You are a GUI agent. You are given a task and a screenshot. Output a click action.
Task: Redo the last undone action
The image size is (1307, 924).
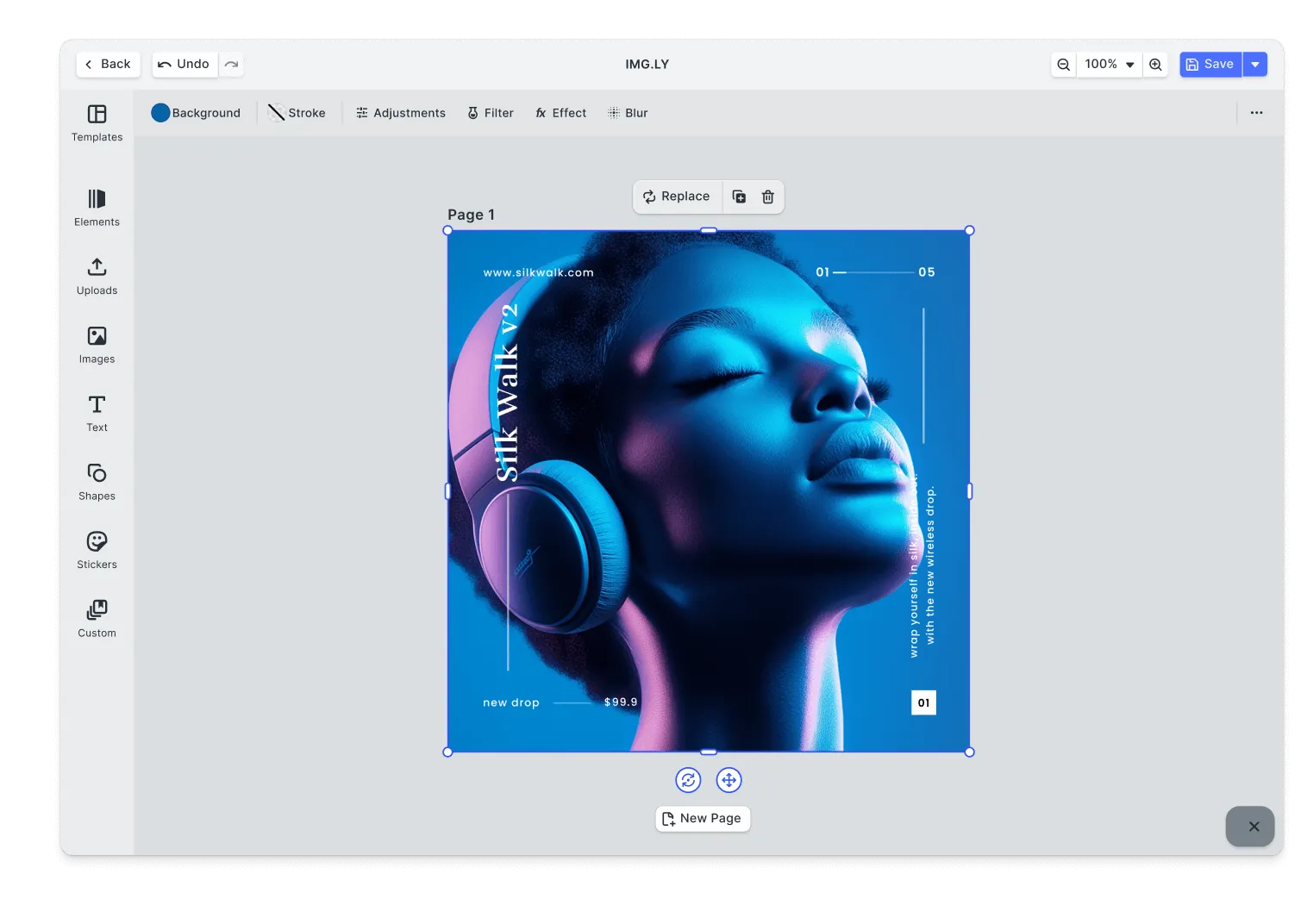click(x=231, y=64)
